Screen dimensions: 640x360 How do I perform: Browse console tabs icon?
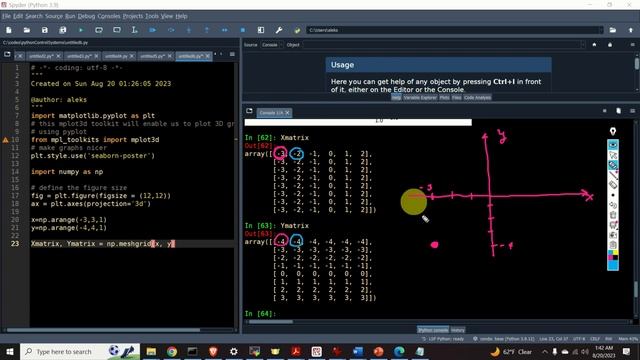(x=249, y=111)
